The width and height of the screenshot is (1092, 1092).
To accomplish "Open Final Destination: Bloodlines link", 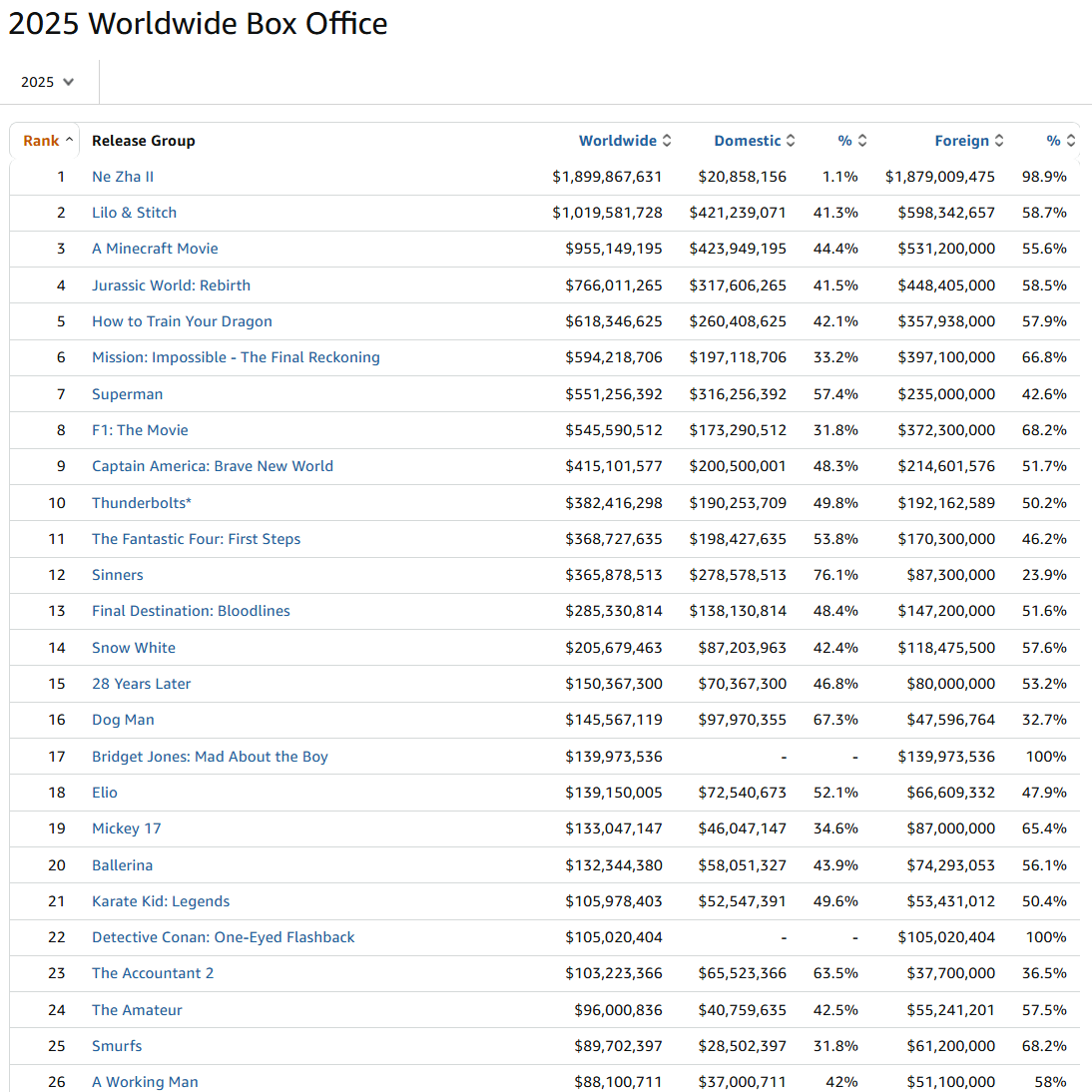I will coord(191,611).
